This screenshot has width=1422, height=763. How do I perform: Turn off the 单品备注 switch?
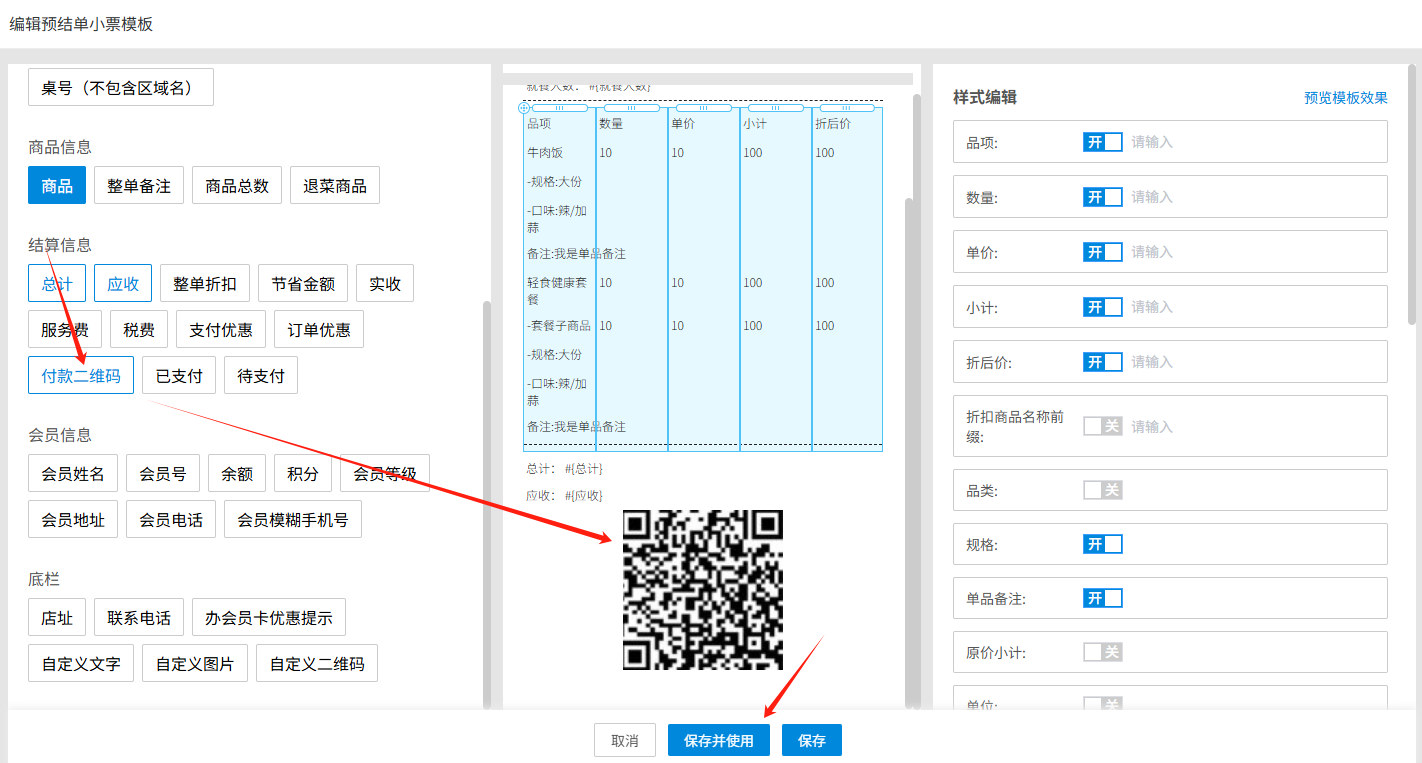(1103, 598)
